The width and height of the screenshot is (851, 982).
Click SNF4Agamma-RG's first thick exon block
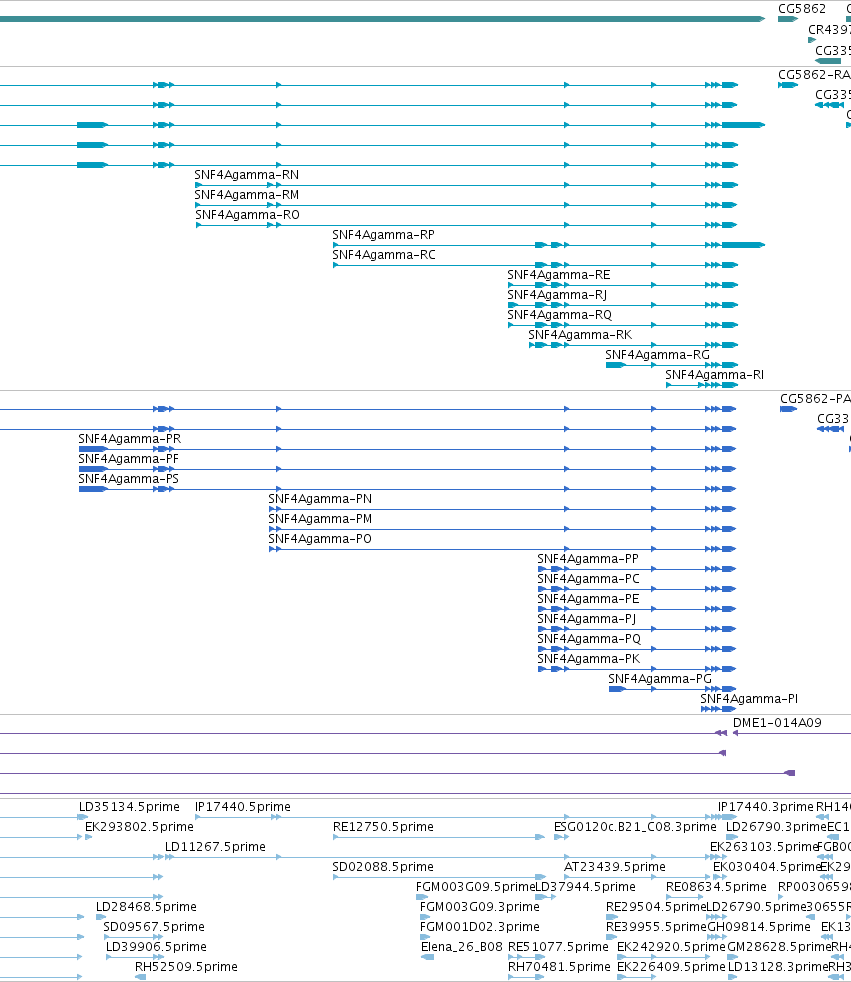pos(616,365)
